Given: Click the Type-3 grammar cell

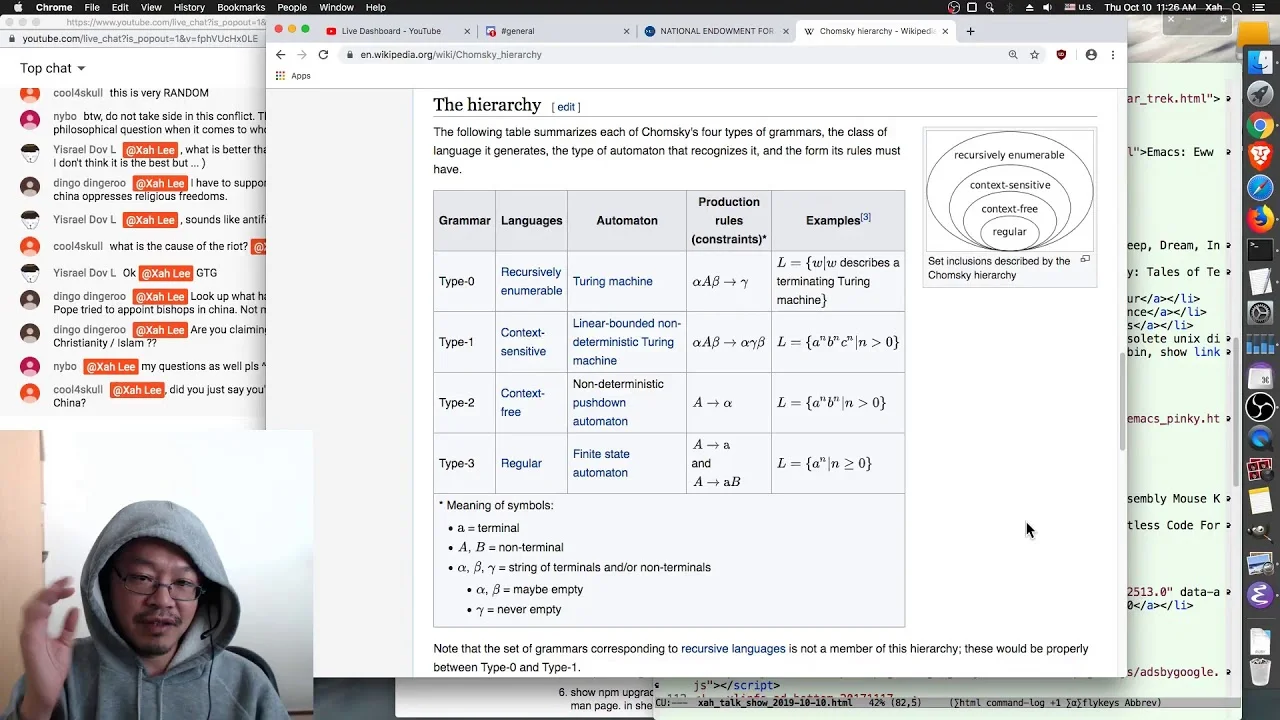Looking at the screenshot, I should pos(465,463).
